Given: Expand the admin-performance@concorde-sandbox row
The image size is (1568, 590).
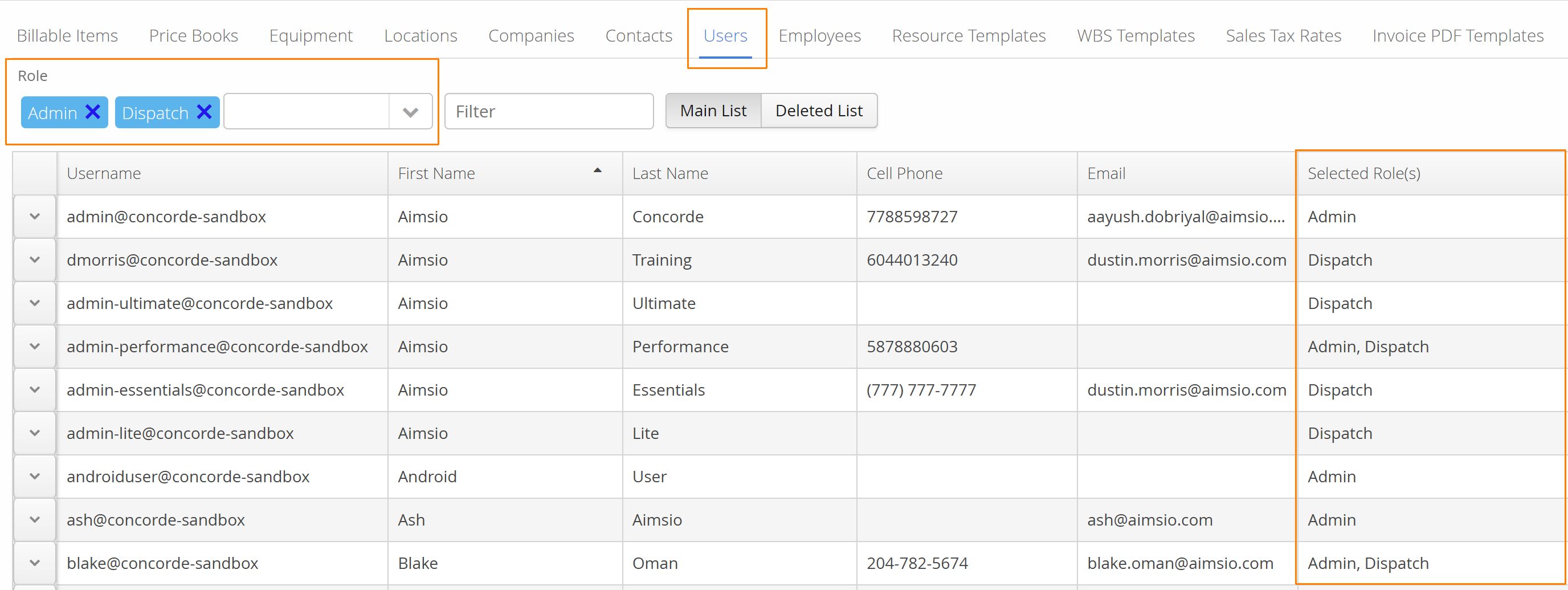Looking at the screenshot, I should pos(35,347).
